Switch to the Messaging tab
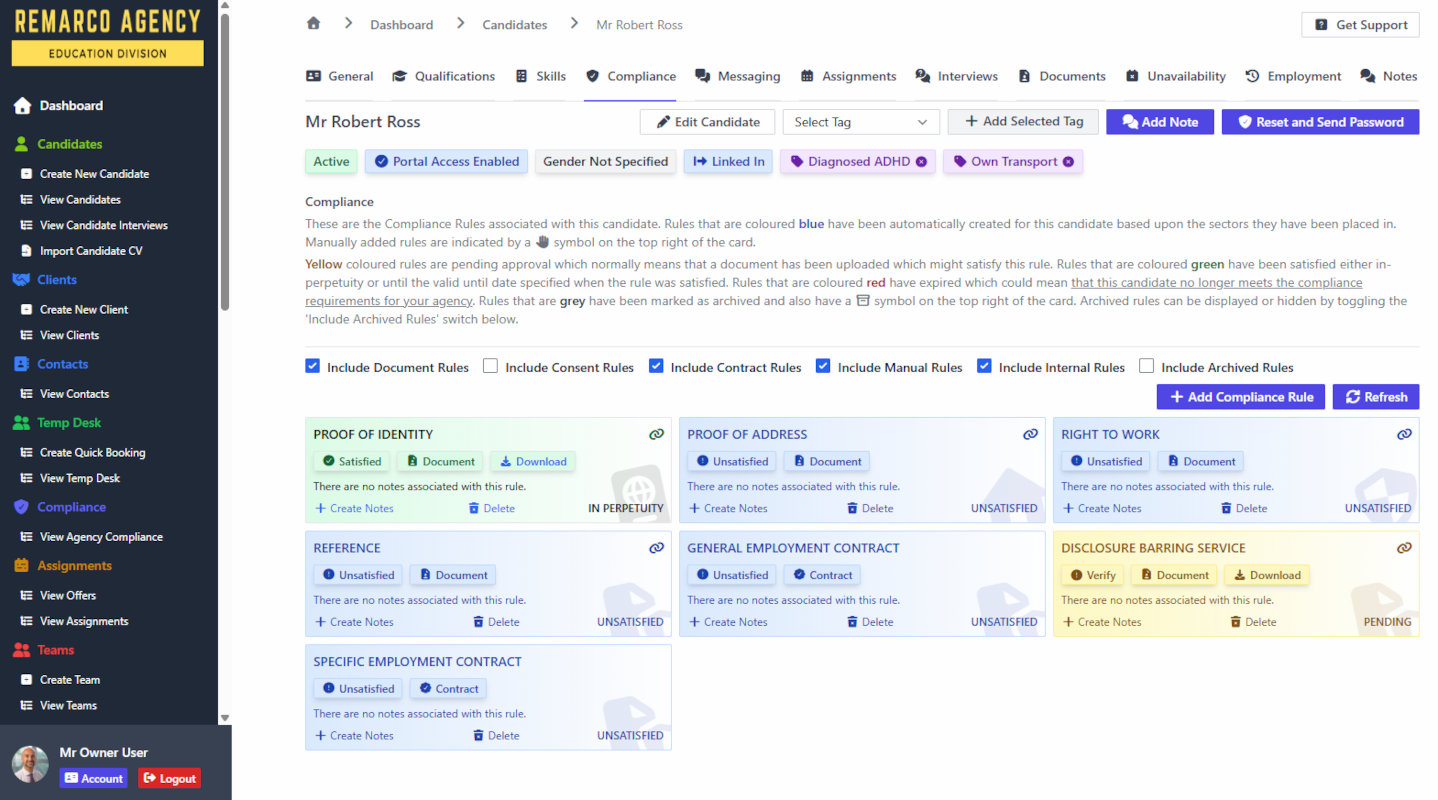 coord(737,76)
